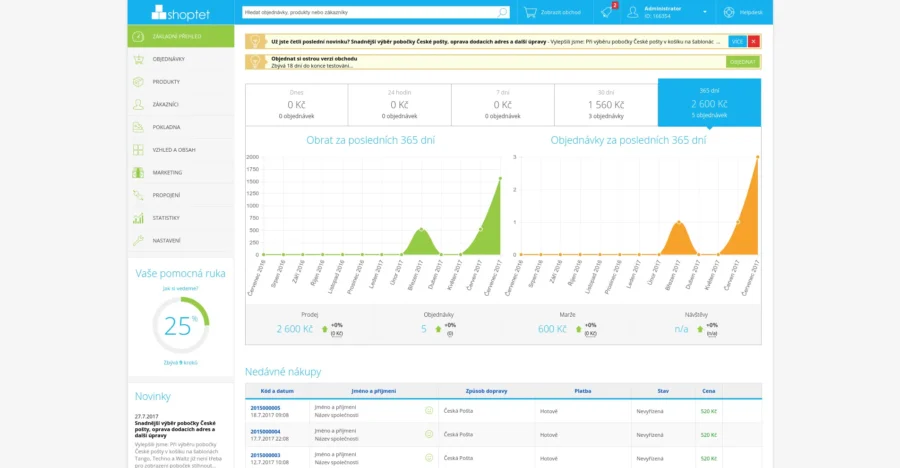
Task: Click lightbulb icon in order-version banner
Action: pyautogui.click(x=255, y=61)
